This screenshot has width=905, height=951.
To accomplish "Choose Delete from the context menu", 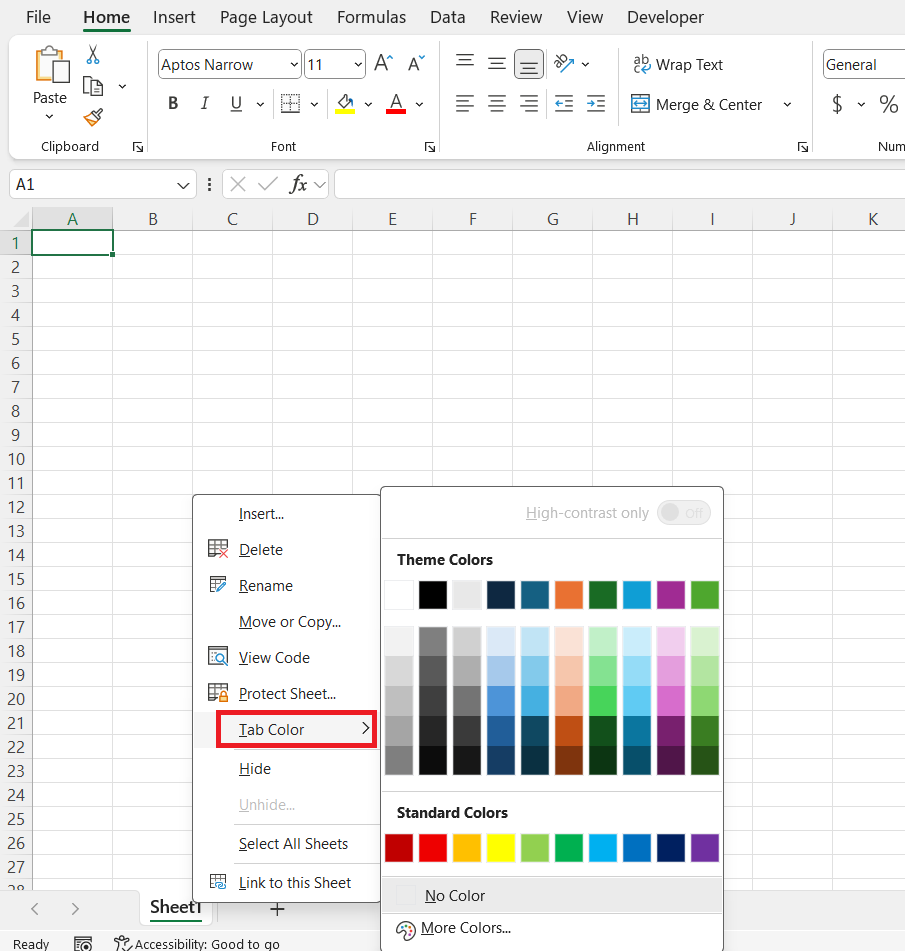I will (x=286, y=549).
